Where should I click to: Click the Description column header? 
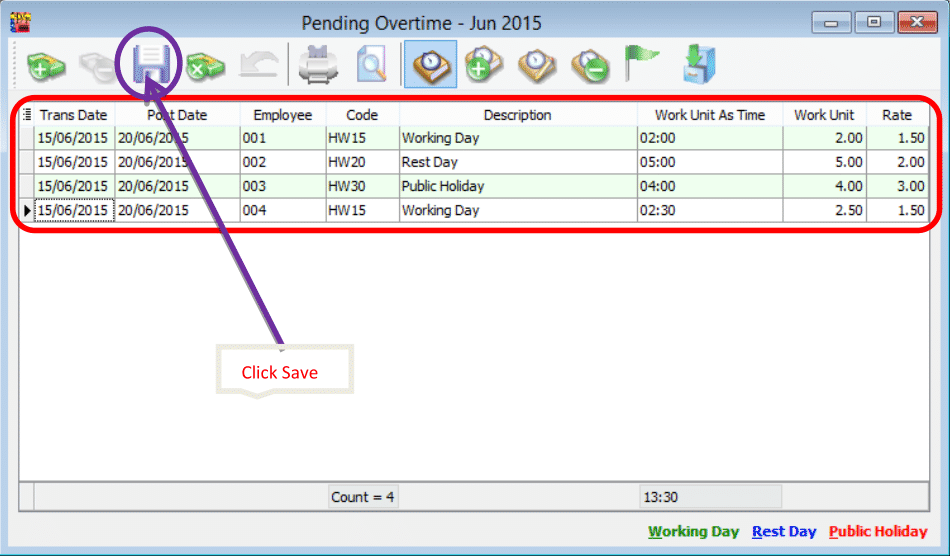pos(517,115)
